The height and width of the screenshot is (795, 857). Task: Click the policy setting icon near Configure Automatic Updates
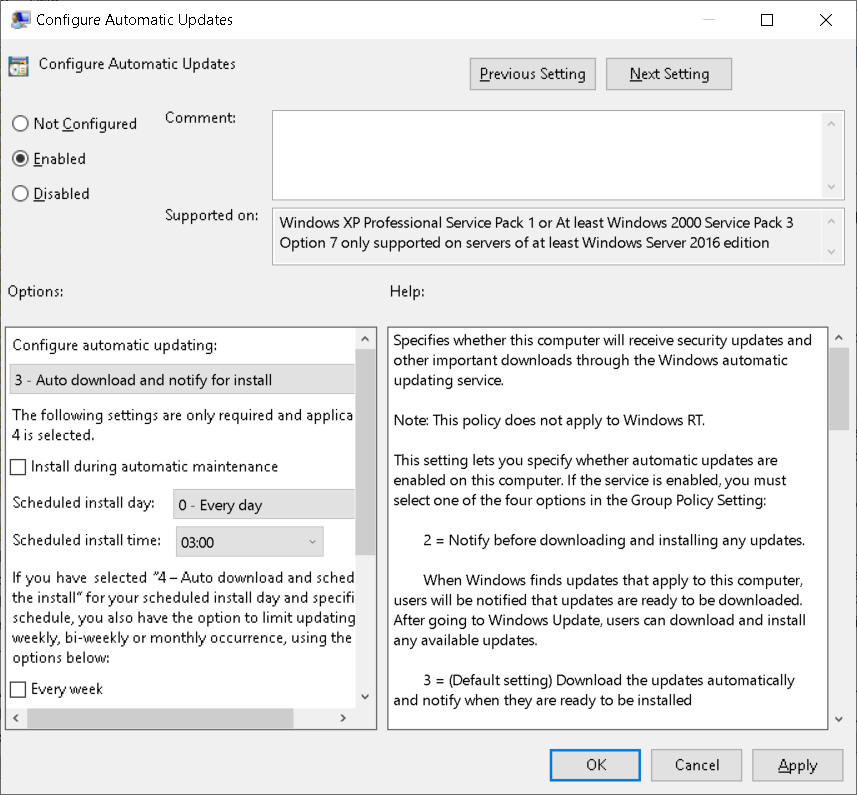(x=17, y=64)
